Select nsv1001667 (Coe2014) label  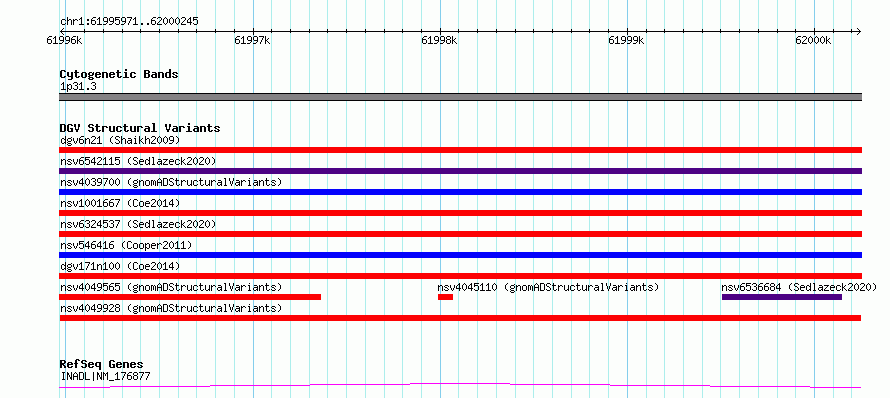[x=120, y=203]
